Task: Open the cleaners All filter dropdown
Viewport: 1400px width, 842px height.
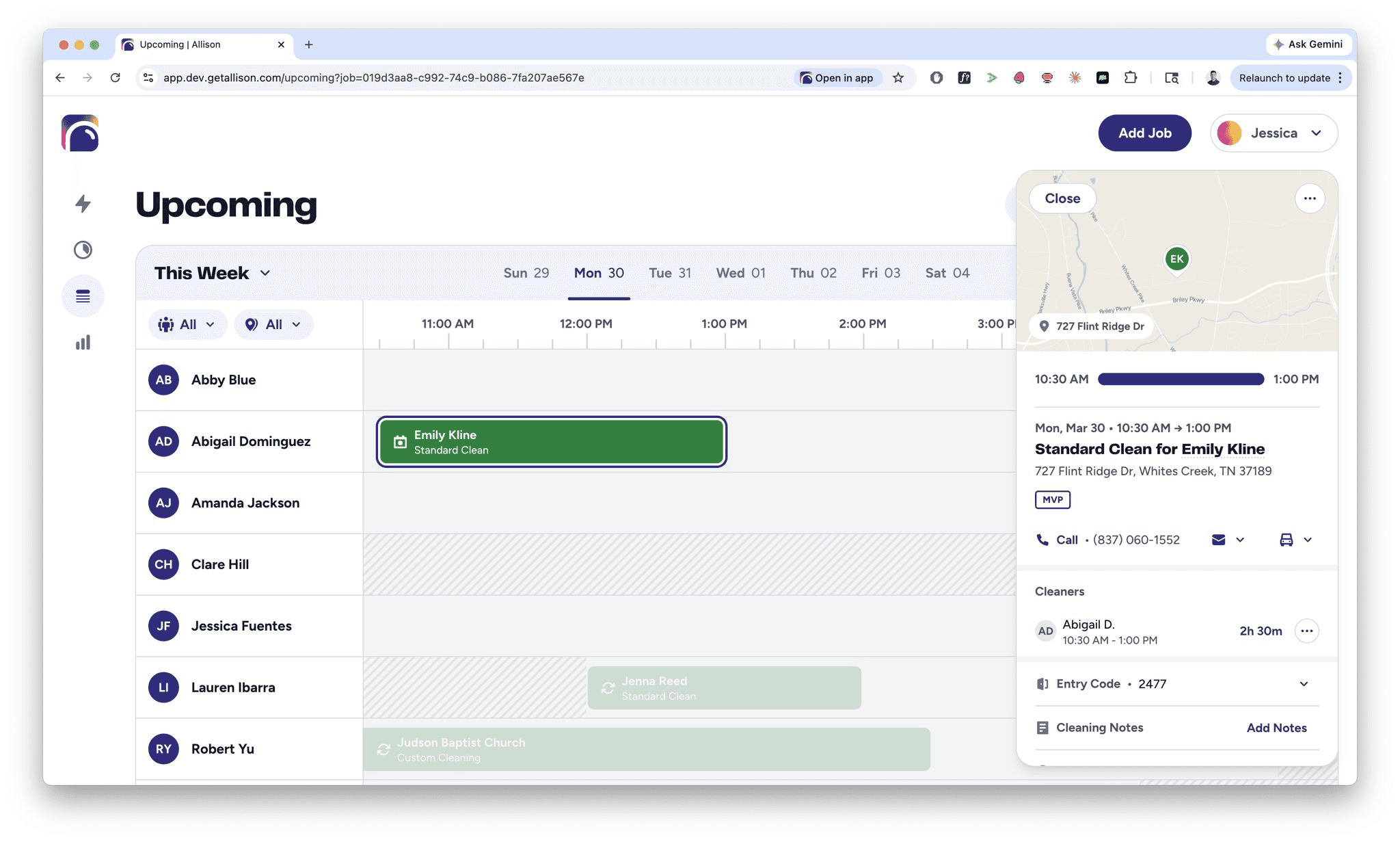Action: tap(186, 324)
